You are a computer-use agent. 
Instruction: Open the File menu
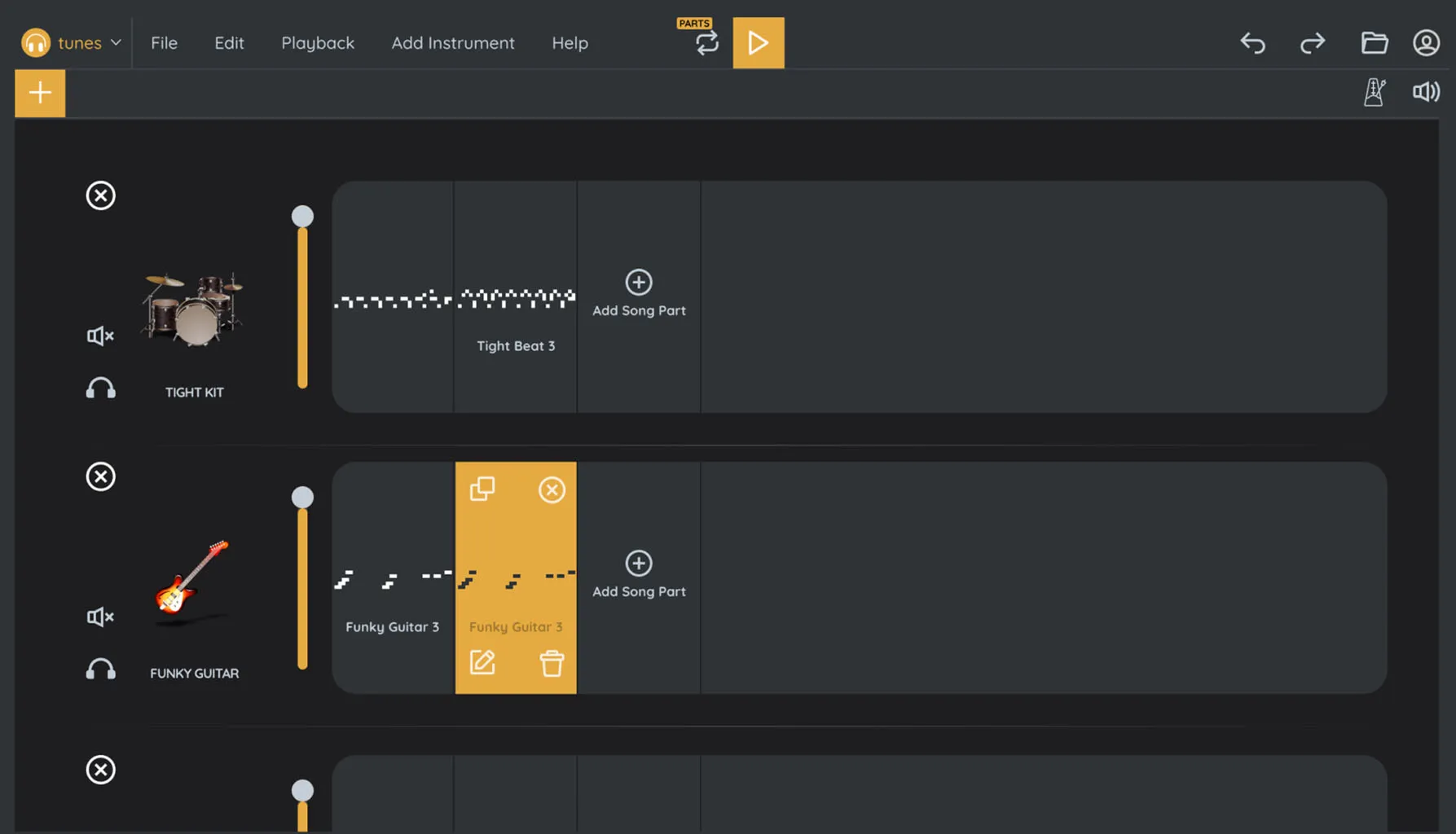(x=164, y=42)
